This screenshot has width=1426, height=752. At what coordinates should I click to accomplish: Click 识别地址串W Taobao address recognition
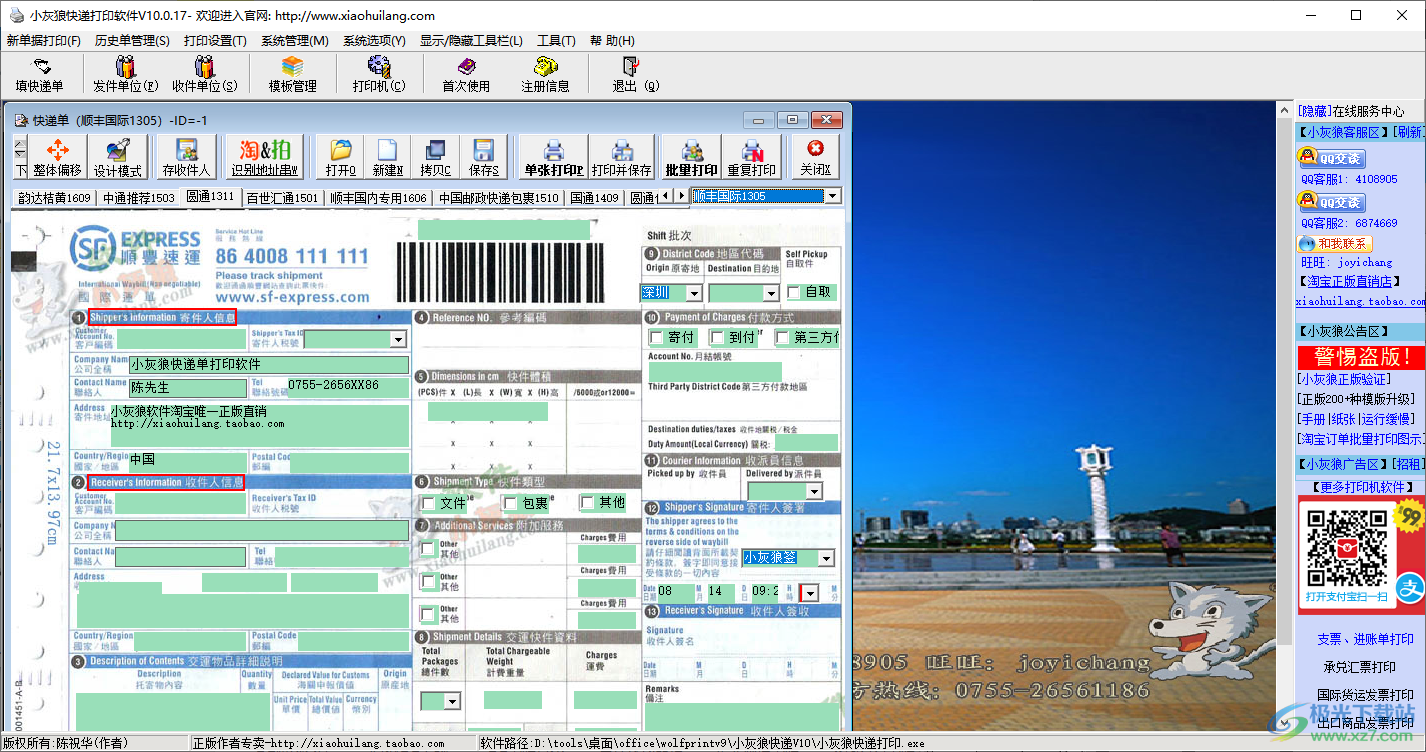click(265, 158)
